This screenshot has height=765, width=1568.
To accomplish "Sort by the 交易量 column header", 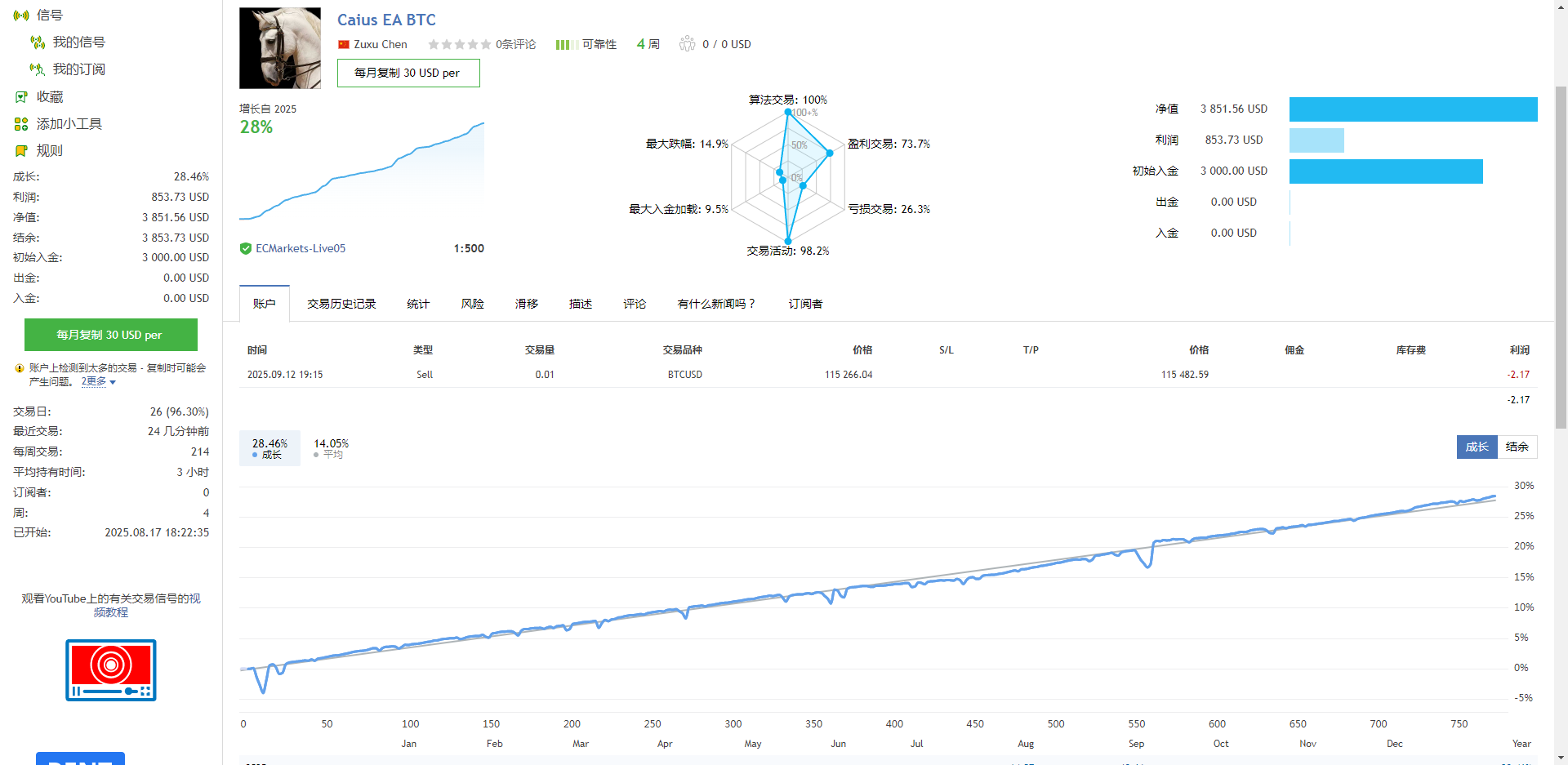I will pos(540,350).
